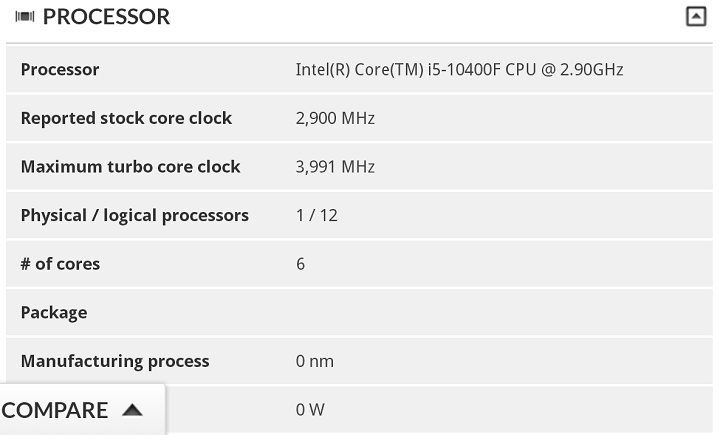
Task: Click the 2,900 MHz value
Action: click(x=335, y=118)
